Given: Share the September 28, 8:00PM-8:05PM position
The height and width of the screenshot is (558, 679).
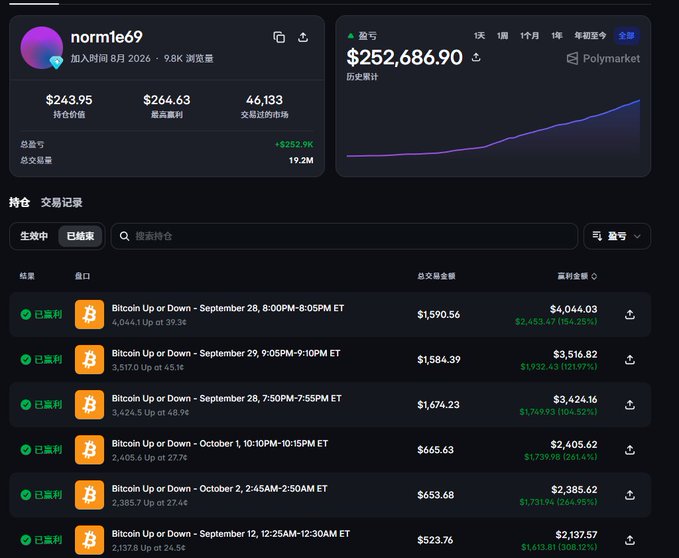Looking at the screenshot, I should point(630,314).
